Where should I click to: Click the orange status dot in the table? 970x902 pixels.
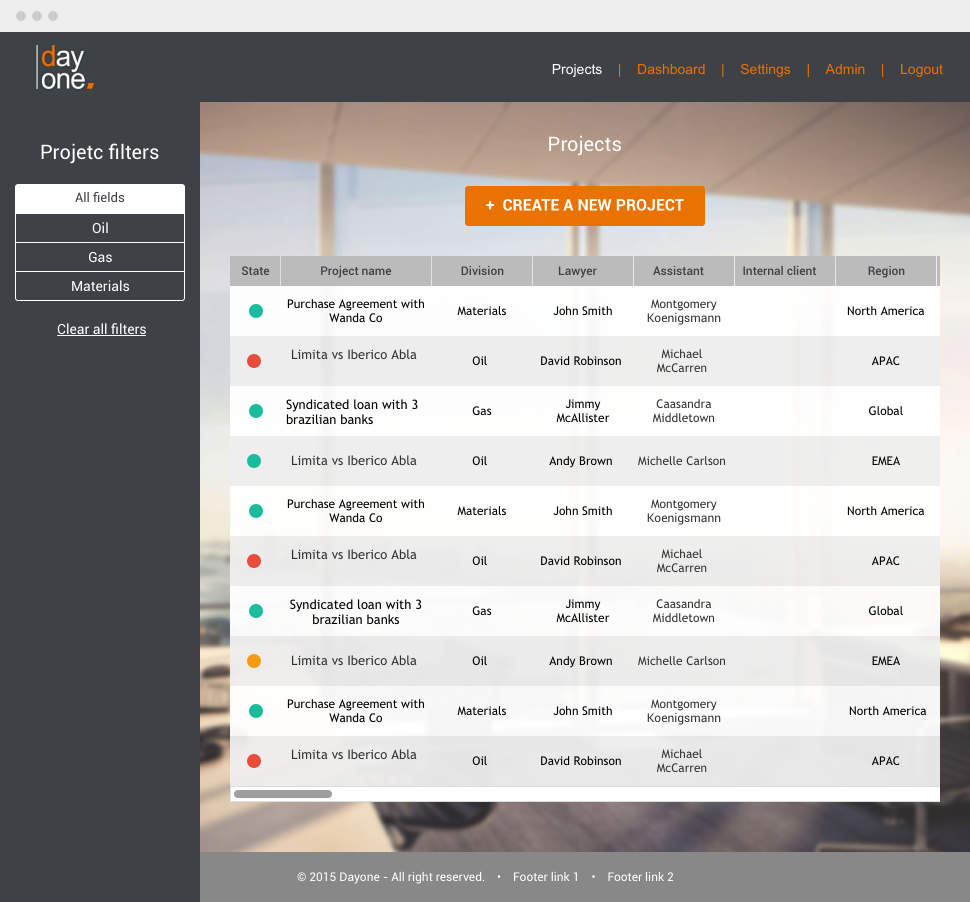coord(254,661)
